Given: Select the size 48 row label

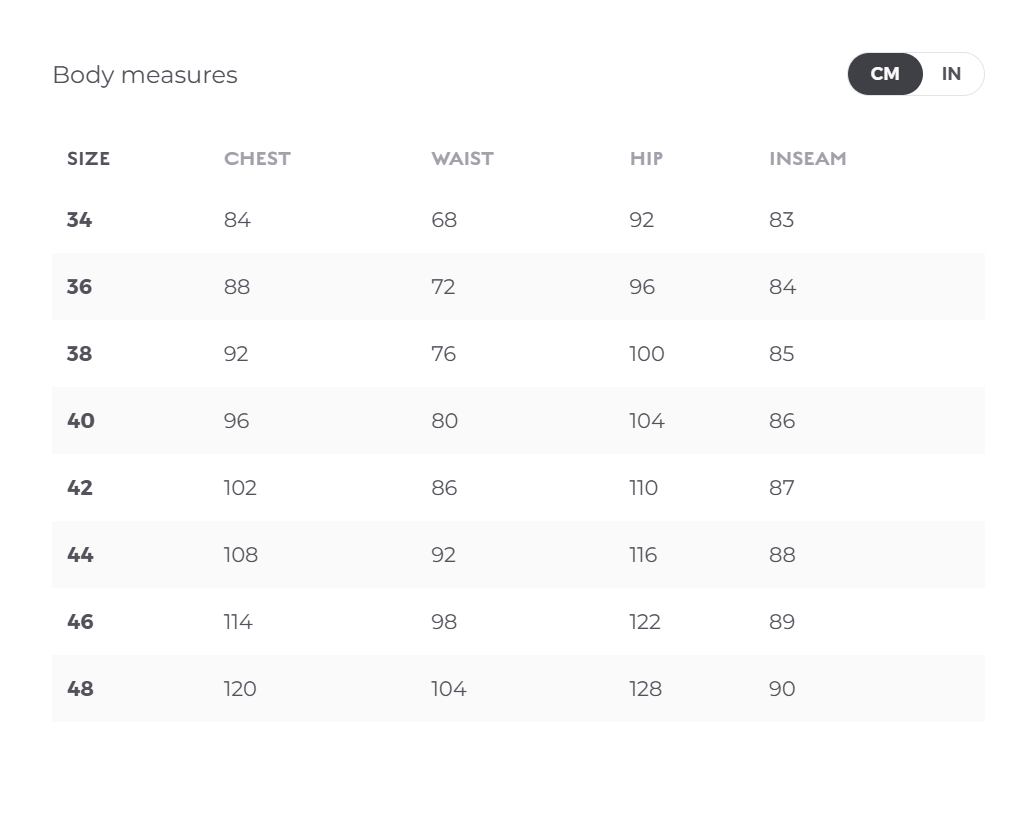Looking at the screenshot, I should point(80,689).
